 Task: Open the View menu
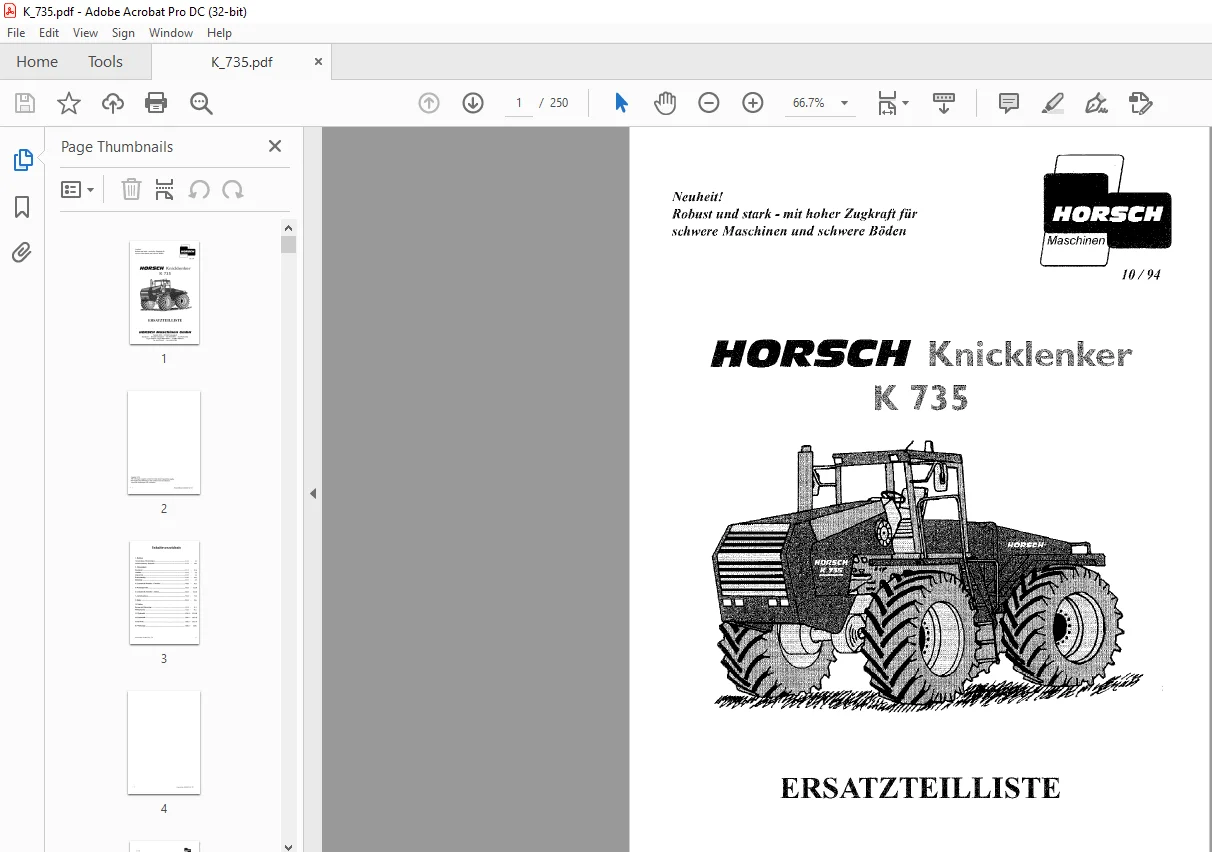coord(85,33)
